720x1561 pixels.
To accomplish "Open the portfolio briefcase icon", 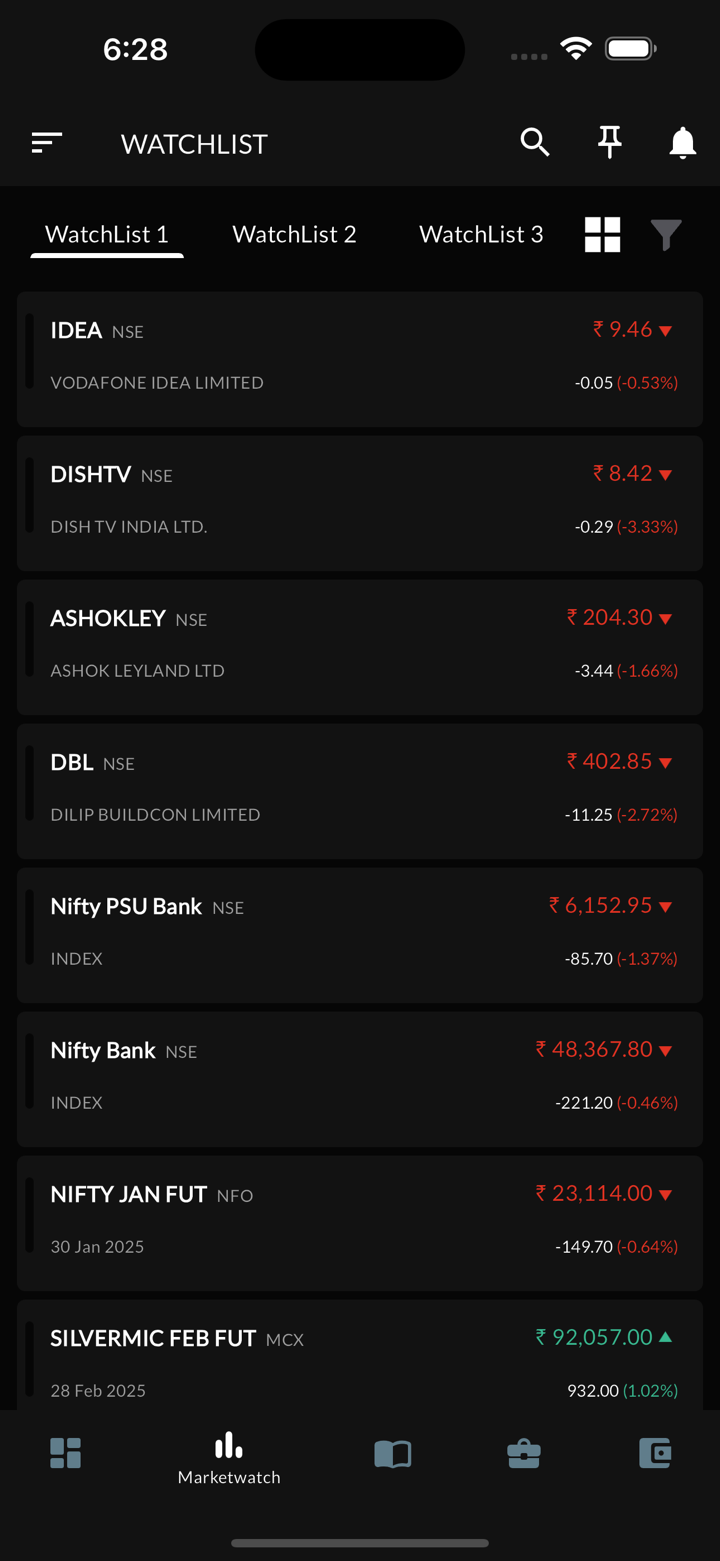I will click(x=523, y=1453).
